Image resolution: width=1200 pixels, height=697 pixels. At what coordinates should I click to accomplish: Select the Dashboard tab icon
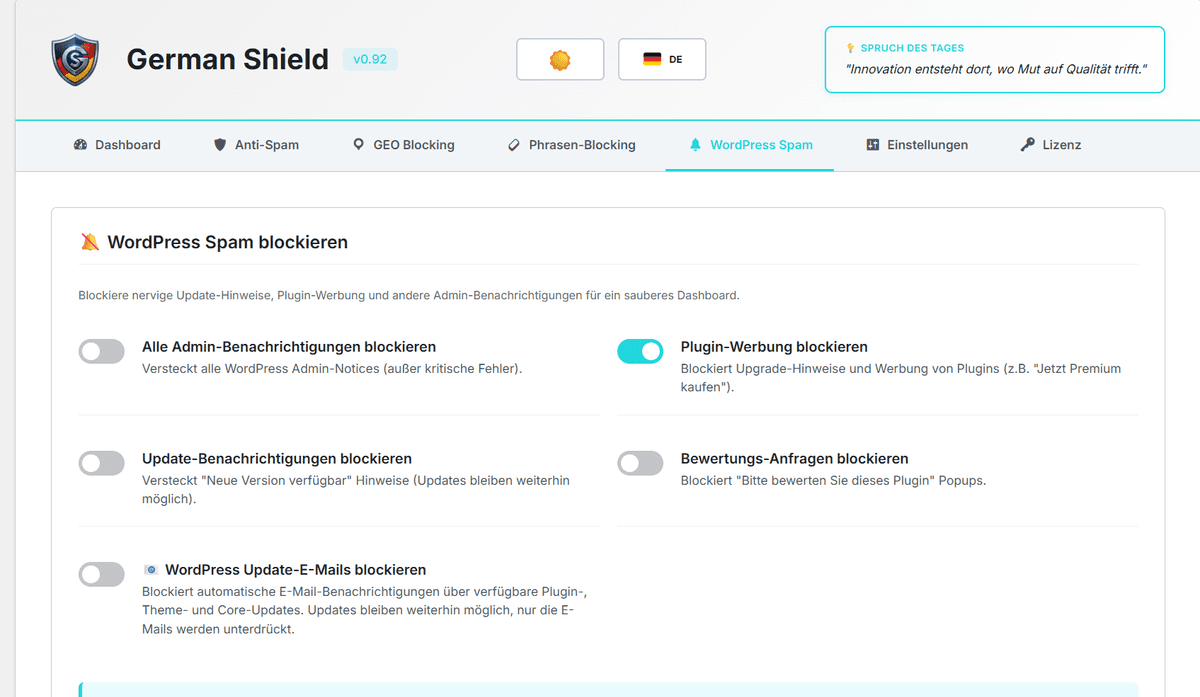(80, 144)
